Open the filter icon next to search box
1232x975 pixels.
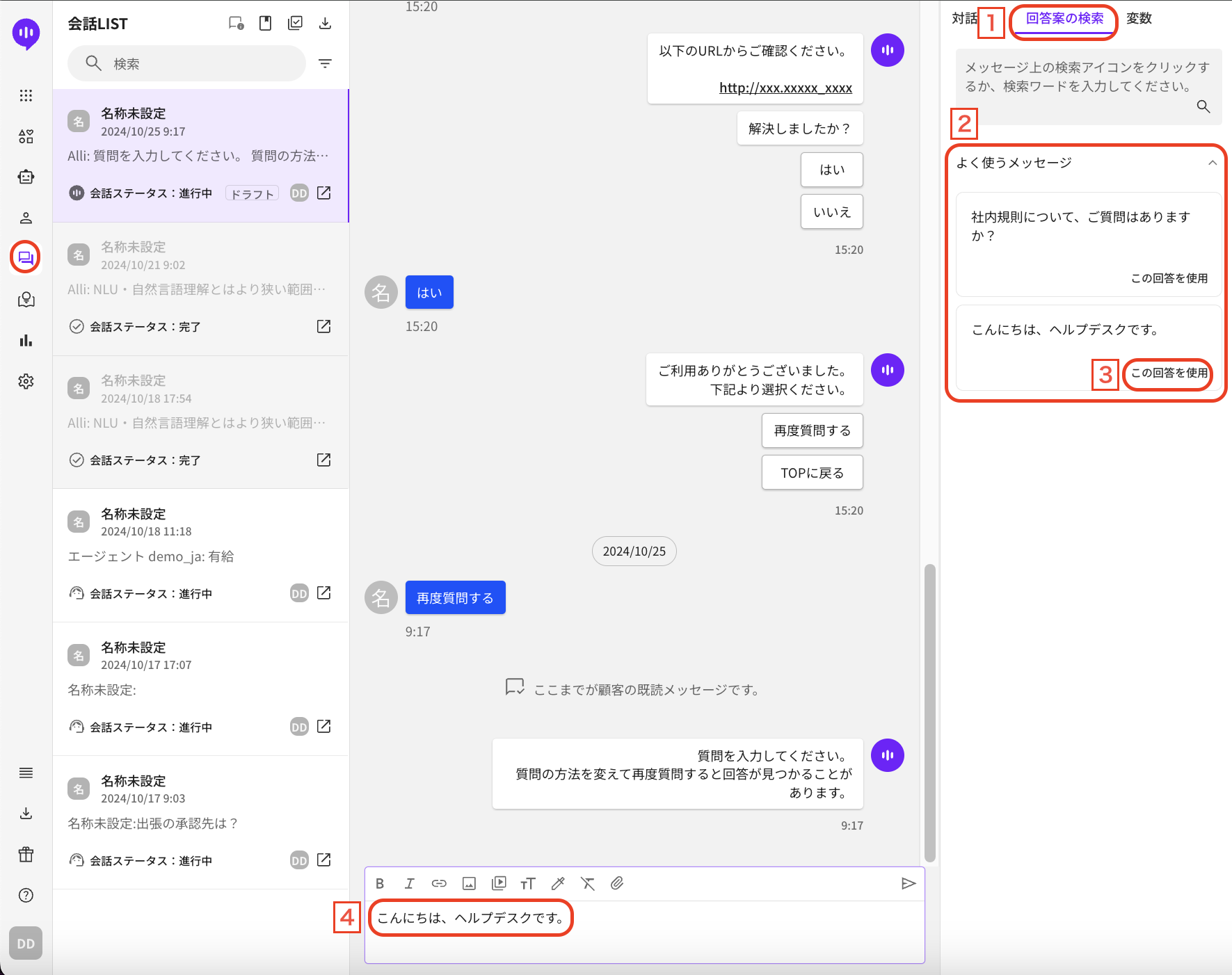325,63
